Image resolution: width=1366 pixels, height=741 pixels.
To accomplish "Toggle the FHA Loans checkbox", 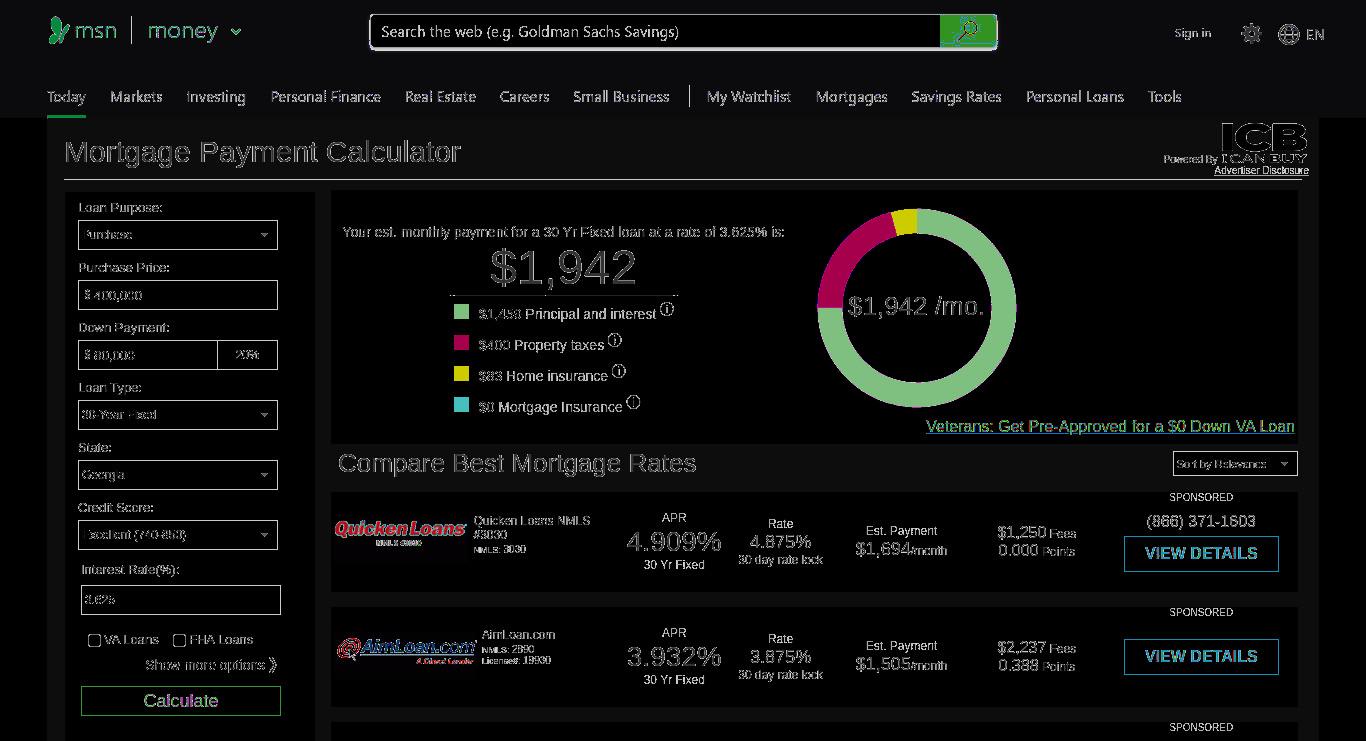I will point(179,640).
